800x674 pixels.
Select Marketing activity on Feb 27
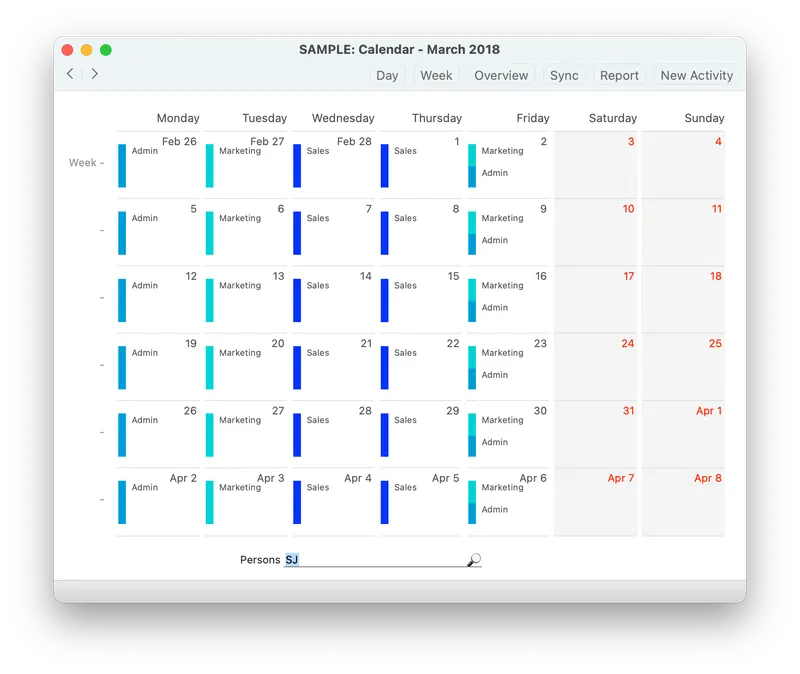click(x=240, y=151)
